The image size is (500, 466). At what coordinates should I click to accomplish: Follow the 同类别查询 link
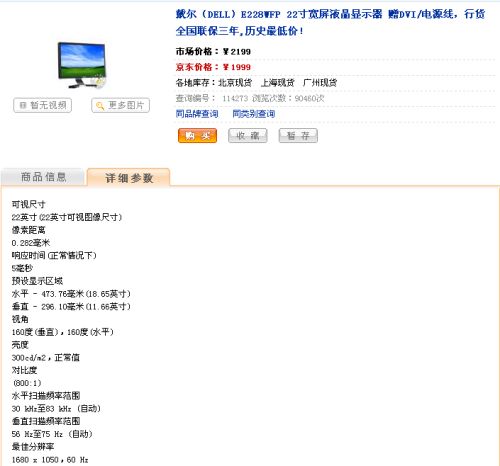click(x=254, y=114)
